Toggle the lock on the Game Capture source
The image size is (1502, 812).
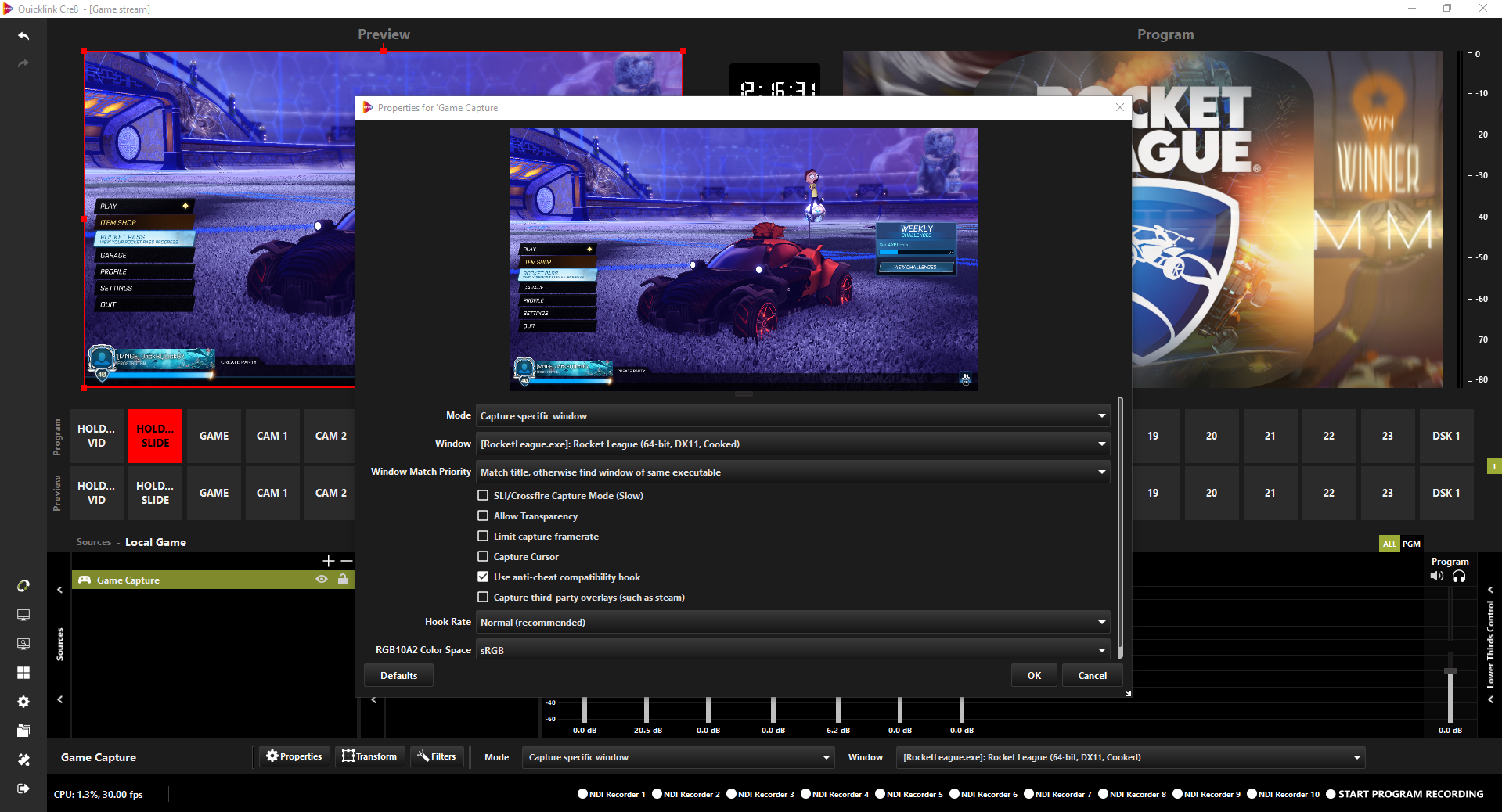pyautogui.click(x=343, y=580)
